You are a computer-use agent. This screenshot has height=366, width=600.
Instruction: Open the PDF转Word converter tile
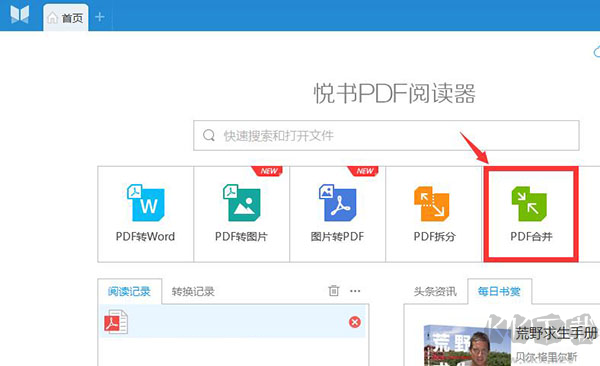tap(145, 214)
